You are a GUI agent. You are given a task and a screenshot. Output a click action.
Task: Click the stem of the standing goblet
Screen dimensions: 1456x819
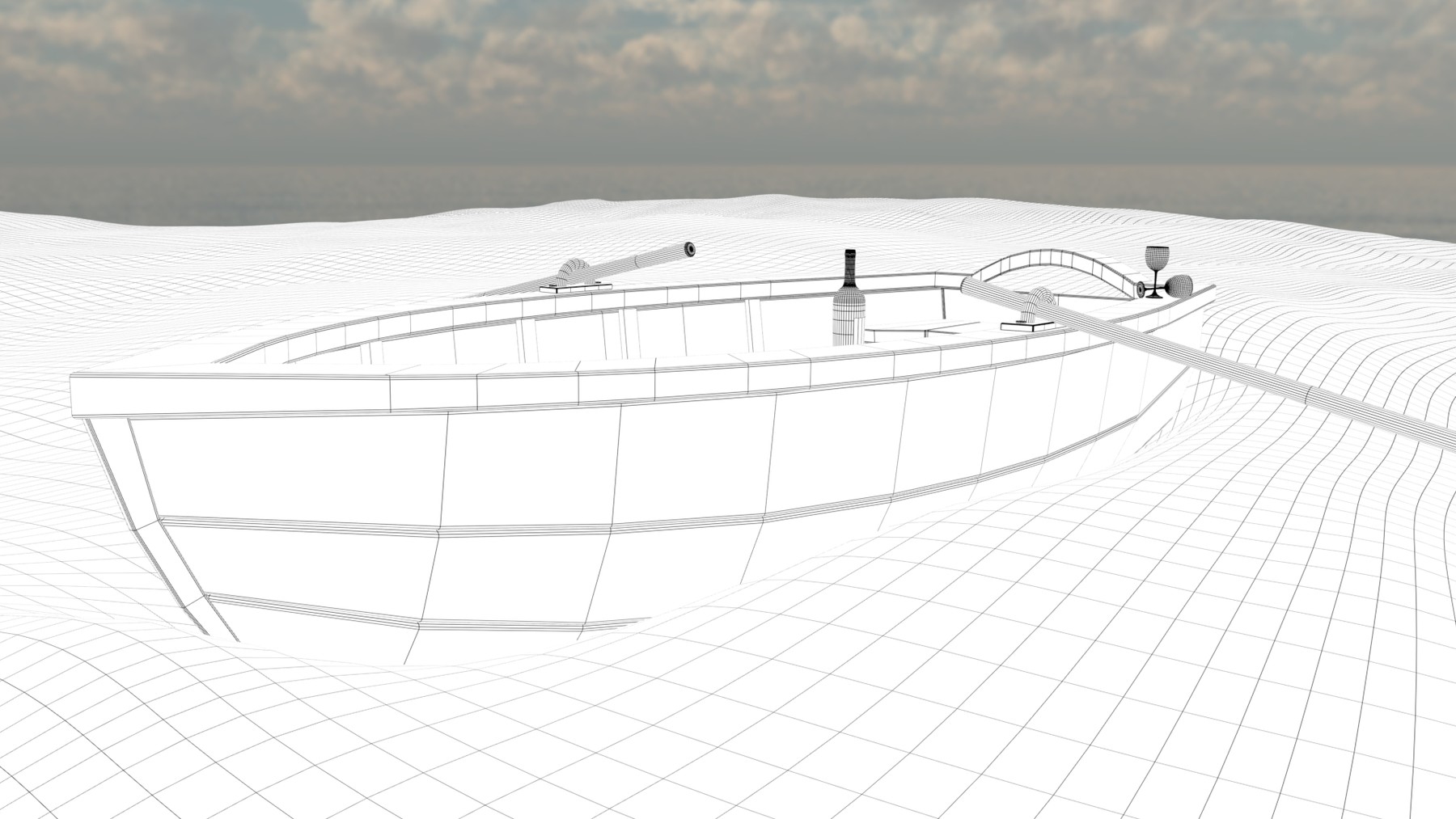point(1155,278)
